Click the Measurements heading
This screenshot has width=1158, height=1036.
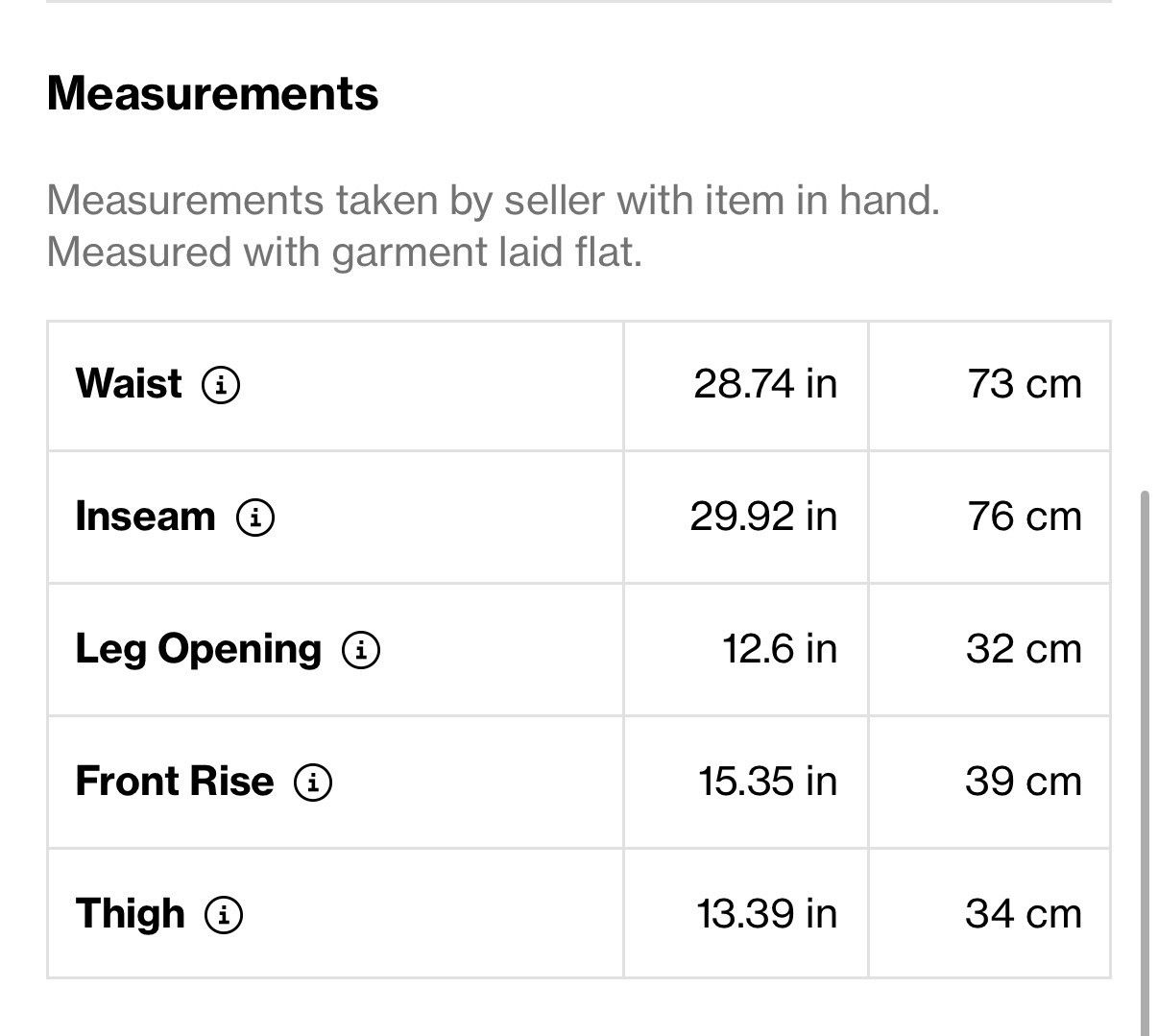(213, 94)
